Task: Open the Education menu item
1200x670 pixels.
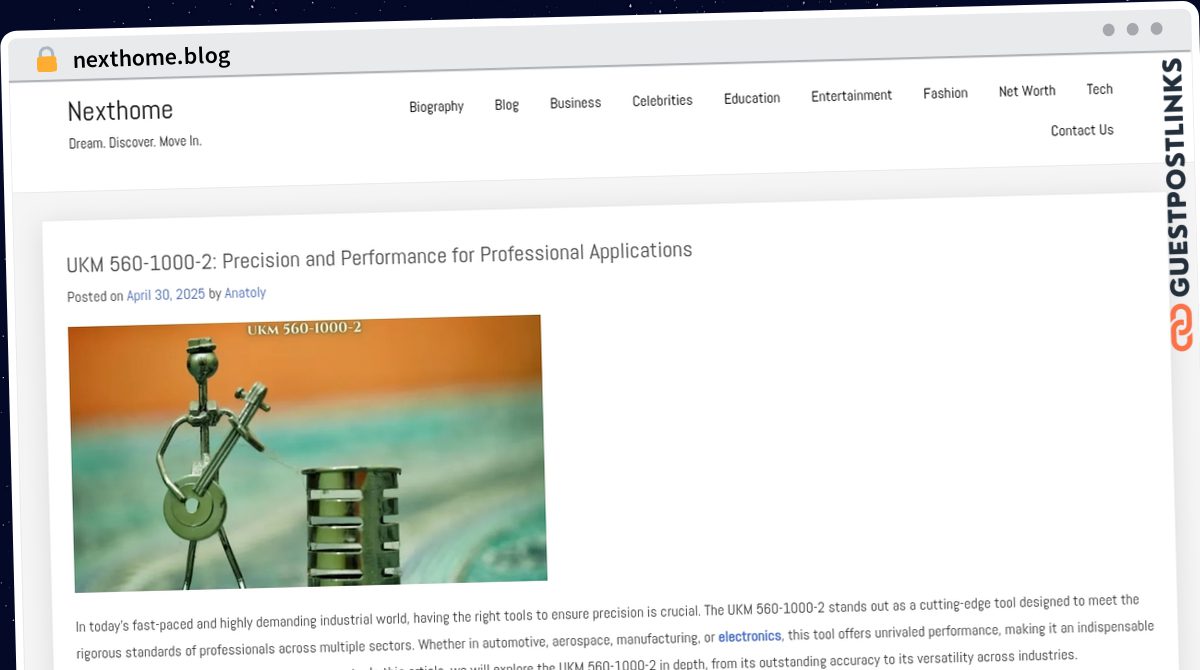Action: click(x=752, y=98)
